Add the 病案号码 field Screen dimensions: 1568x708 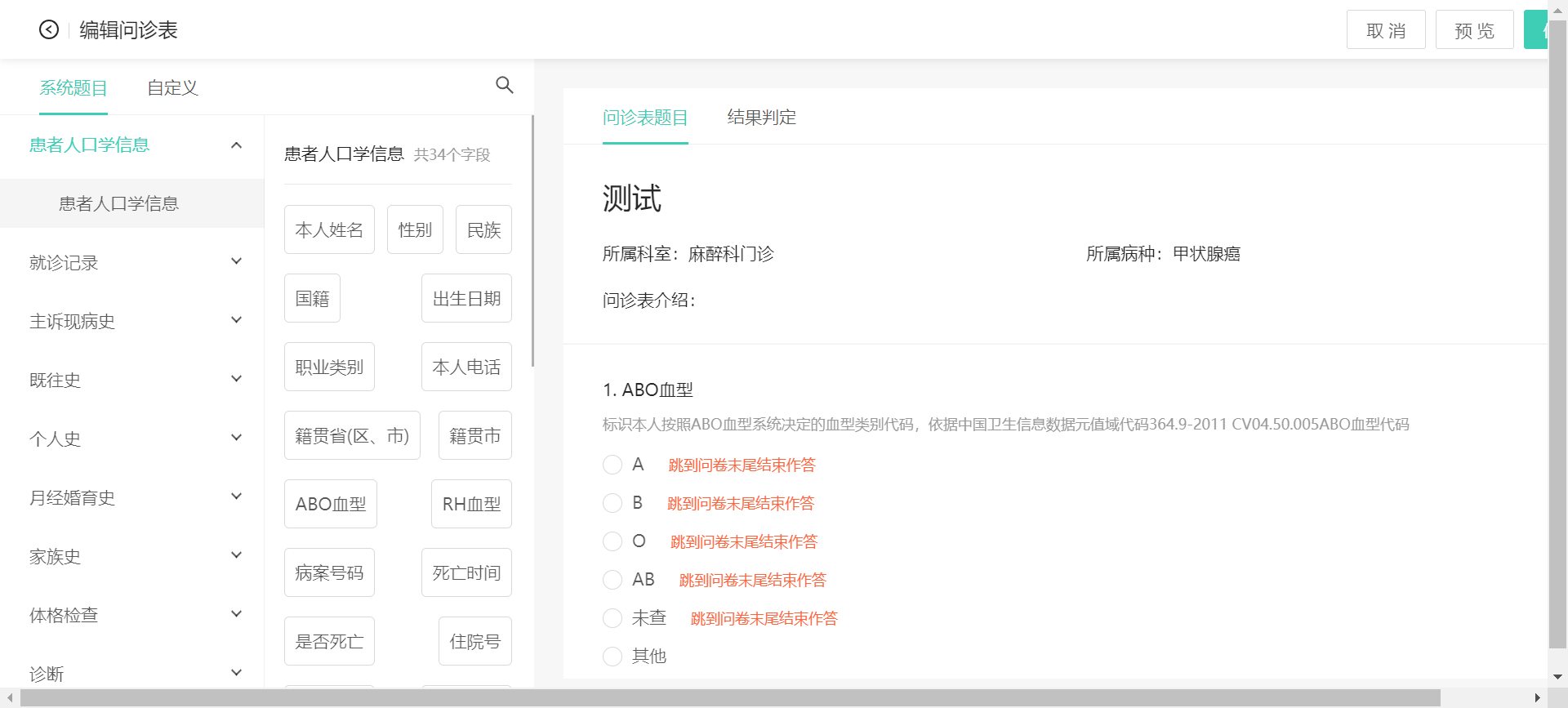pos(329,572)
